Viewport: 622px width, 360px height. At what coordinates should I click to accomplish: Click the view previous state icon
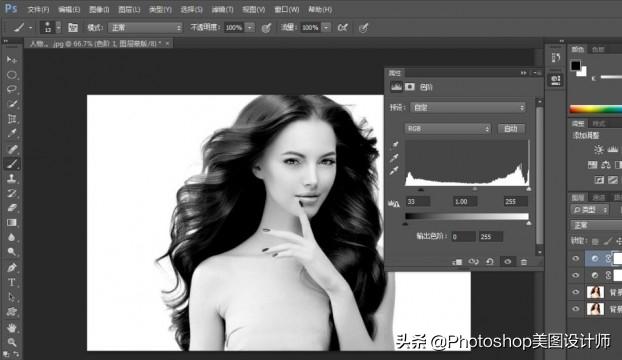[x=473, y=262]
